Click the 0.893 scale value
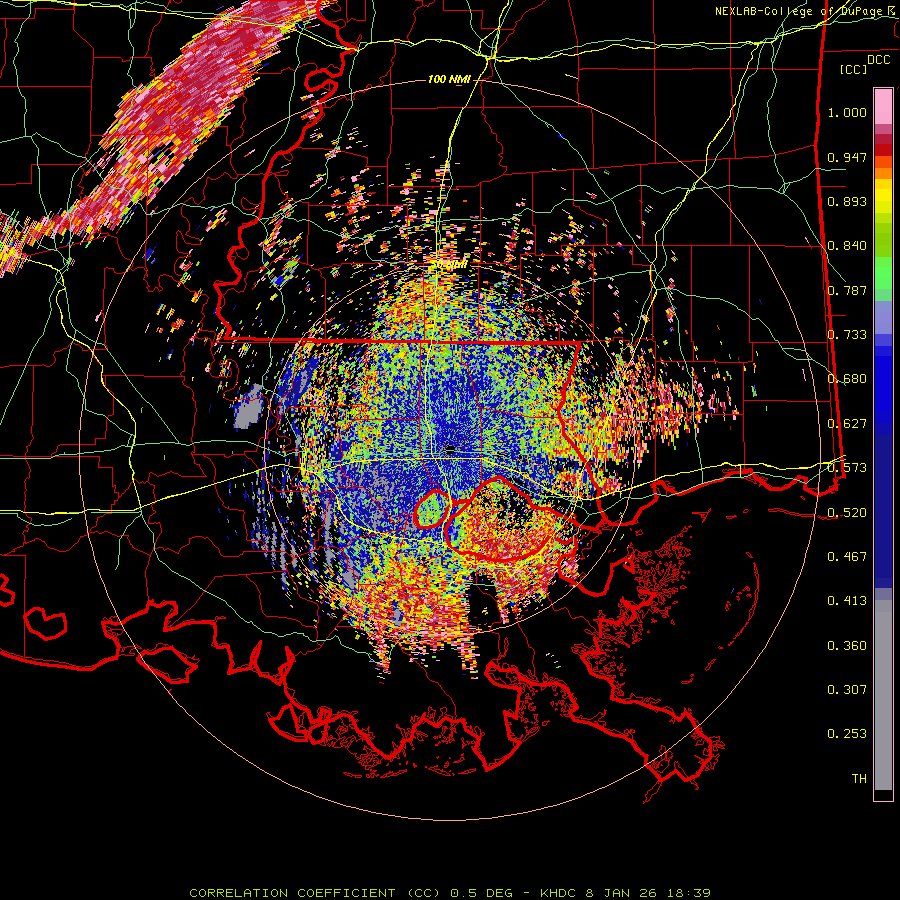 (x=847, y=201)
